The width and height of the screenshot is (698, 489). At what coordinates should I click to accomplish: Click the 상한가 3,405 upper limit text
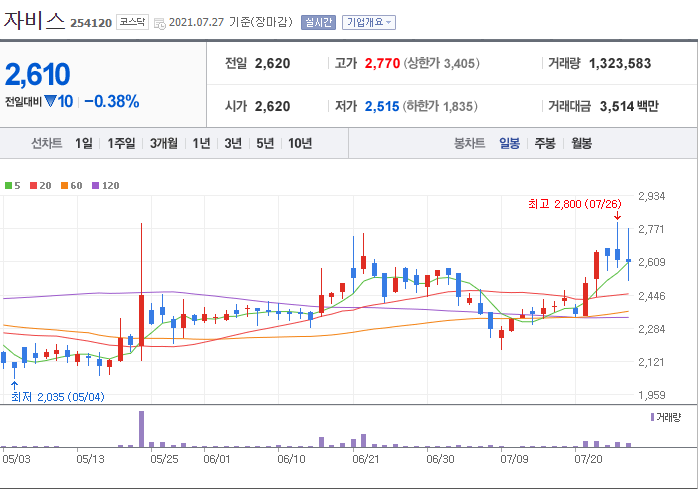(x=442, y=63)
